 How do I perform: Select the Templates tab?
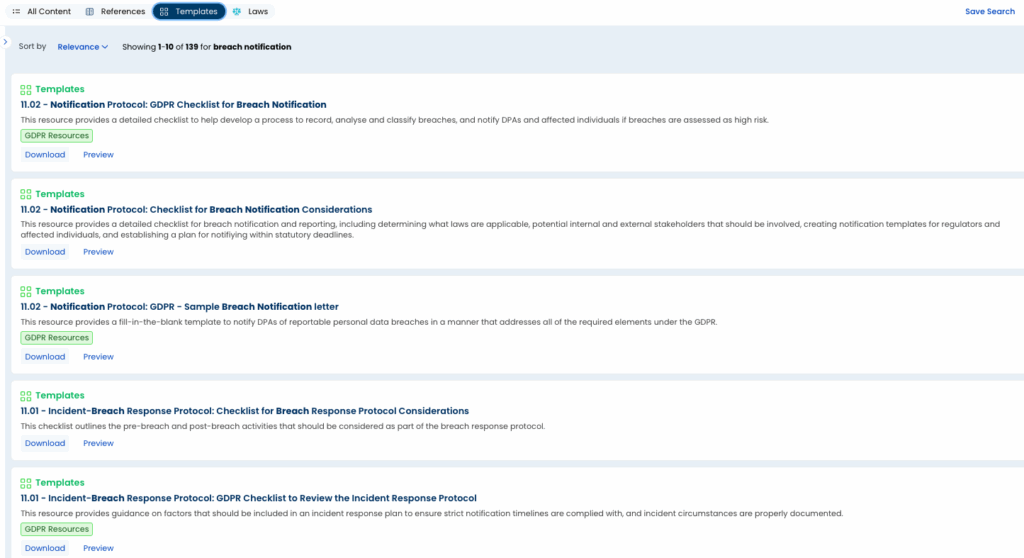(x=189, y=12)
